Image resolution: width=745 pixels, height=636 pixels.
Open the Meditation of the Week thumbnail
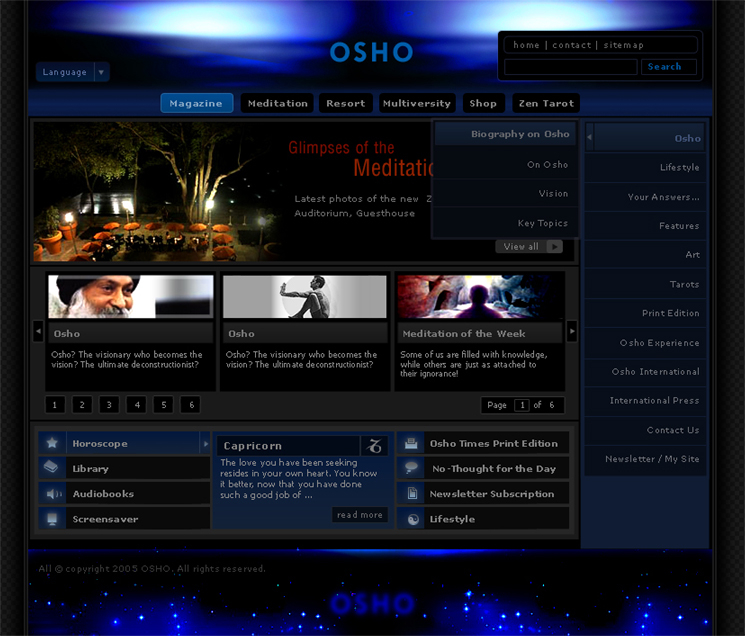coord(480,297)
